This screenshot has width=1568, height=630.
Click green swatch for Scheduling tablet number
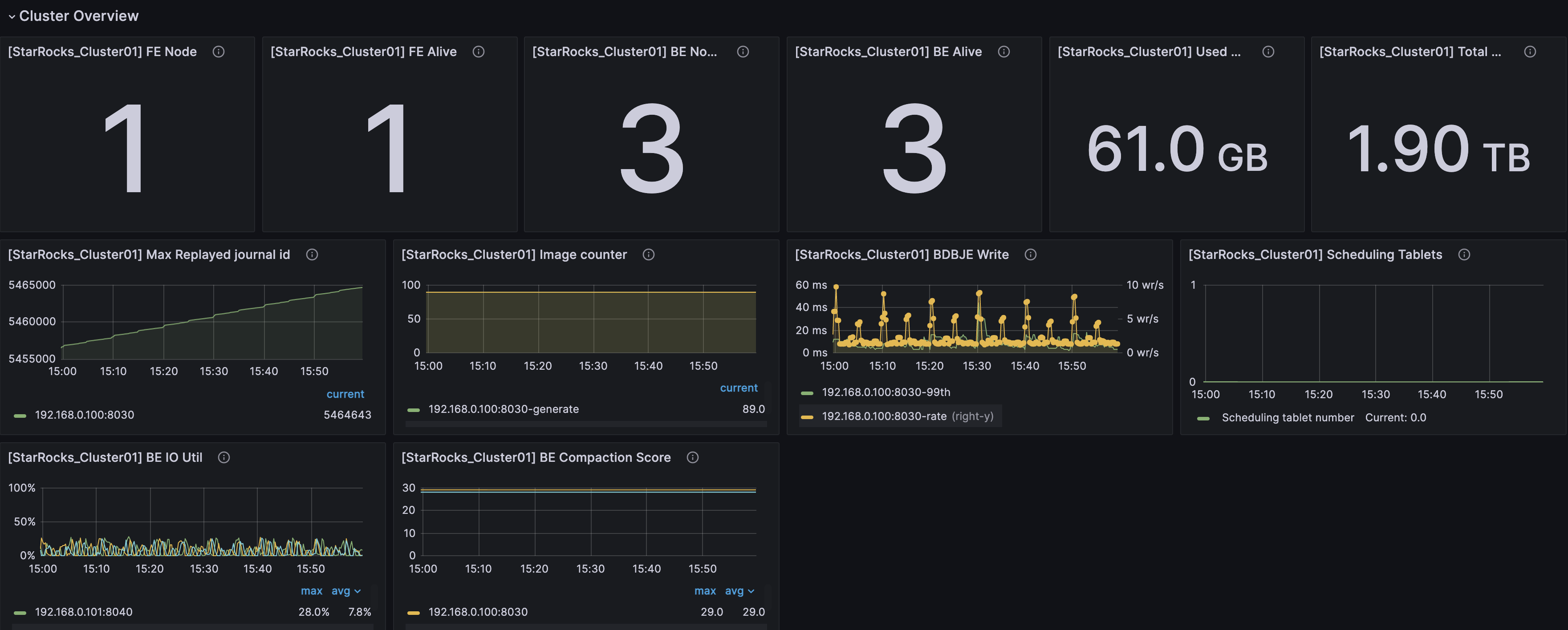pyautogui.click(x=1203, y=418)
